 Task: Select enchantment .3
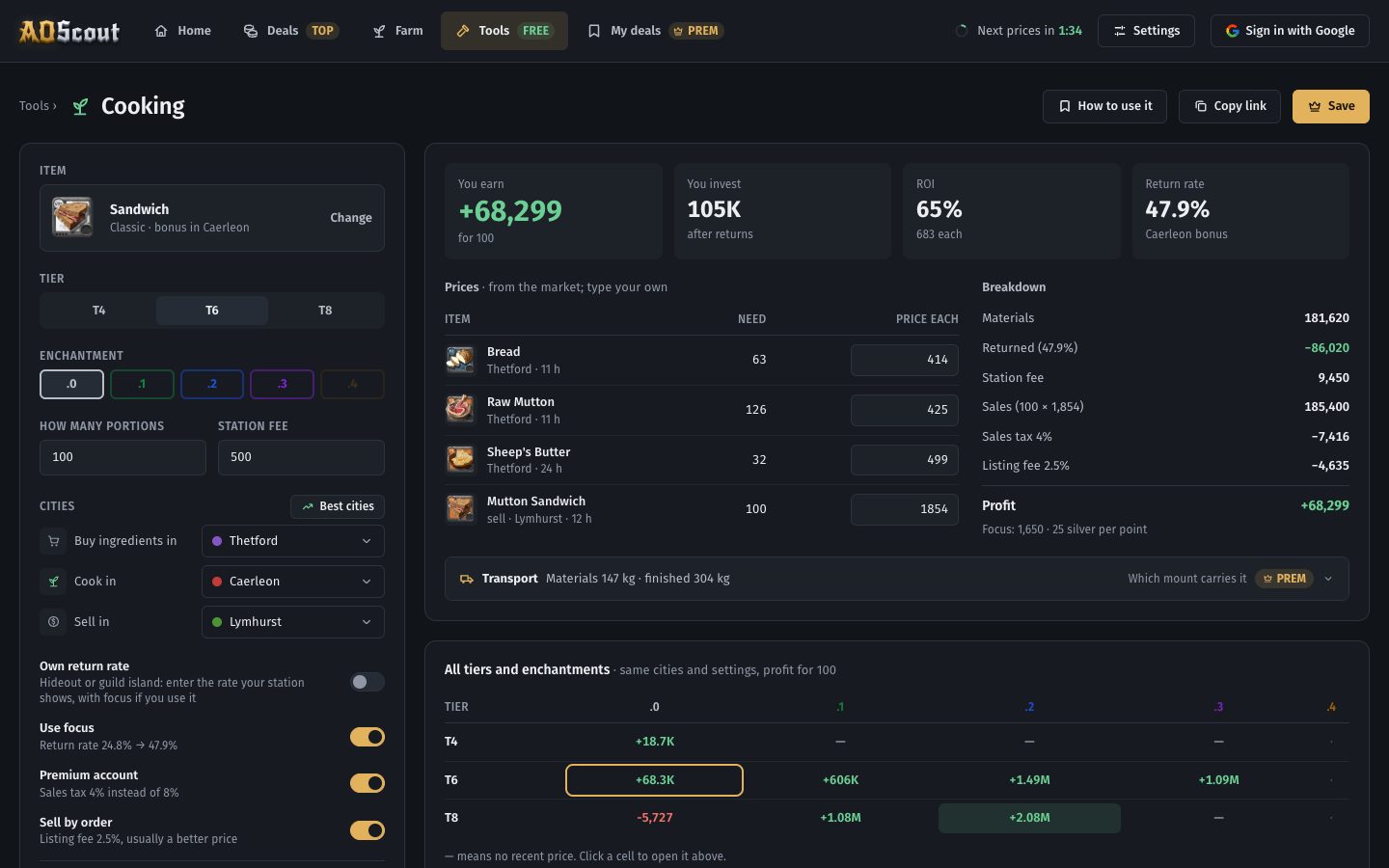click(x=282, y=384)
